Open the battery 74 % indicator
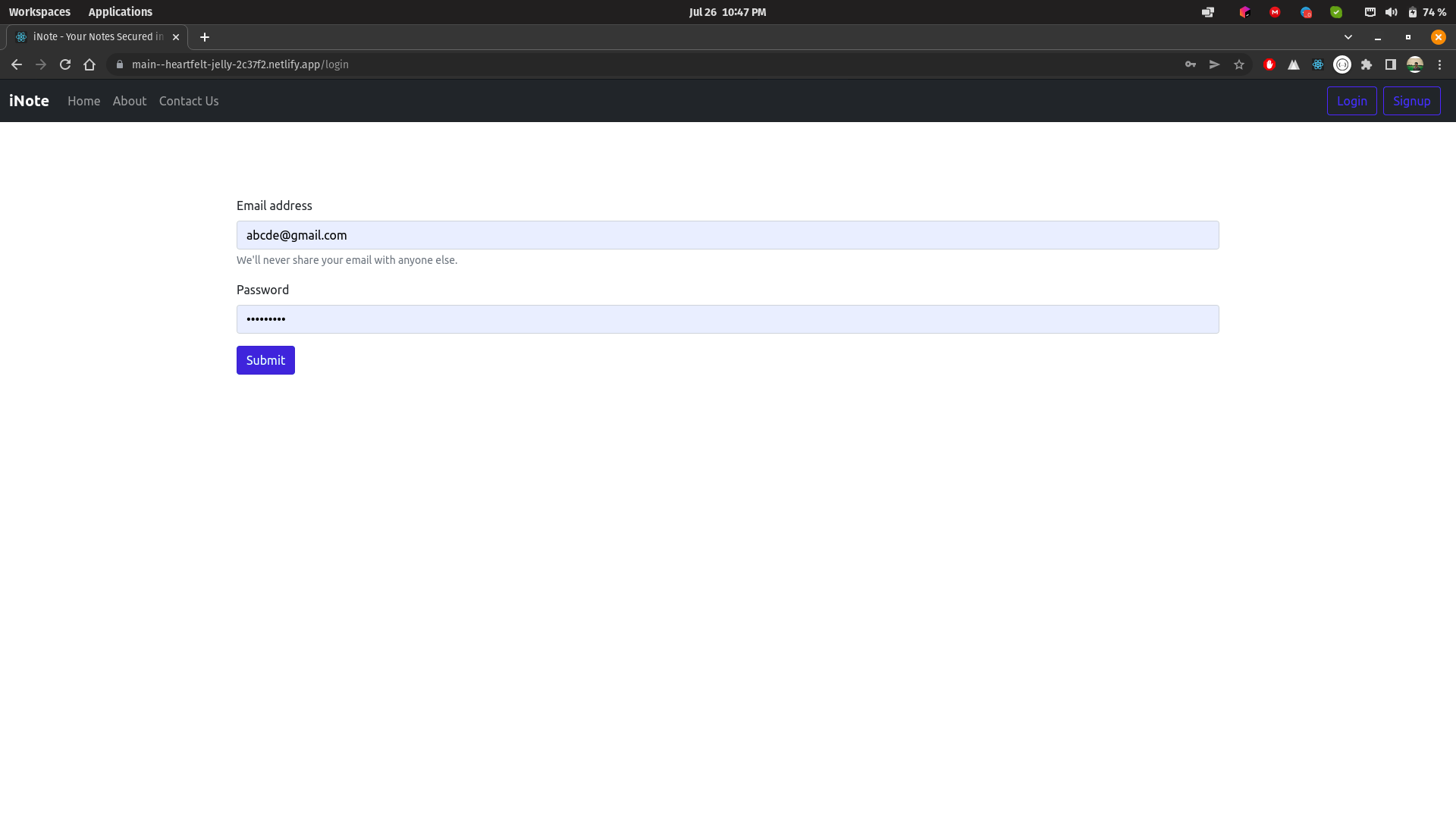This screenshot has width=1456, height=819. click(x=1427, y=12)
